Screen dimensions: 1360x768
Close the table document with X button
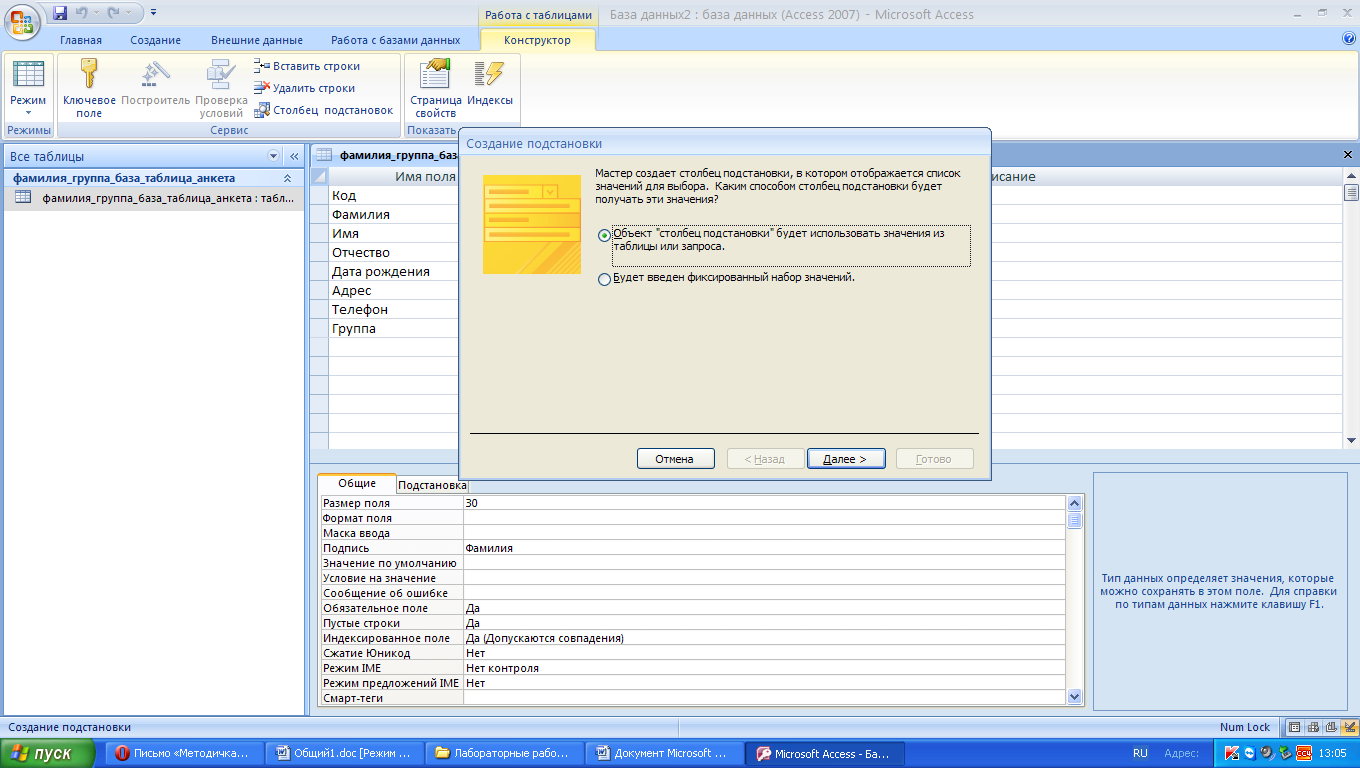(1348, 155)
